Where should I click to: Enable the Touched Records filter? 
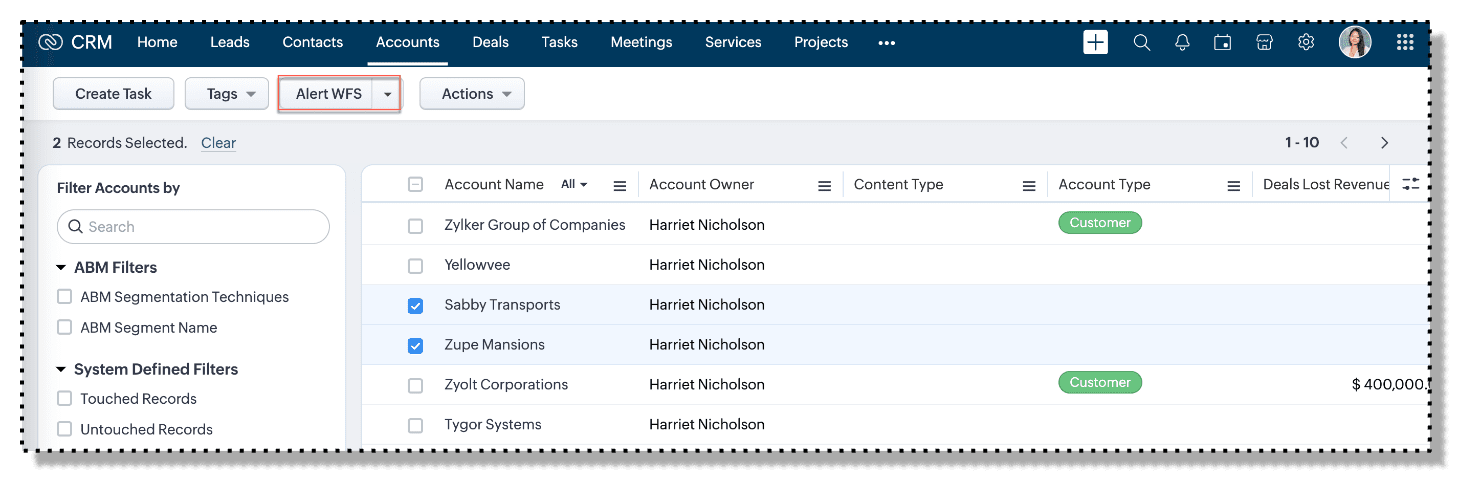tap(65, 399)
